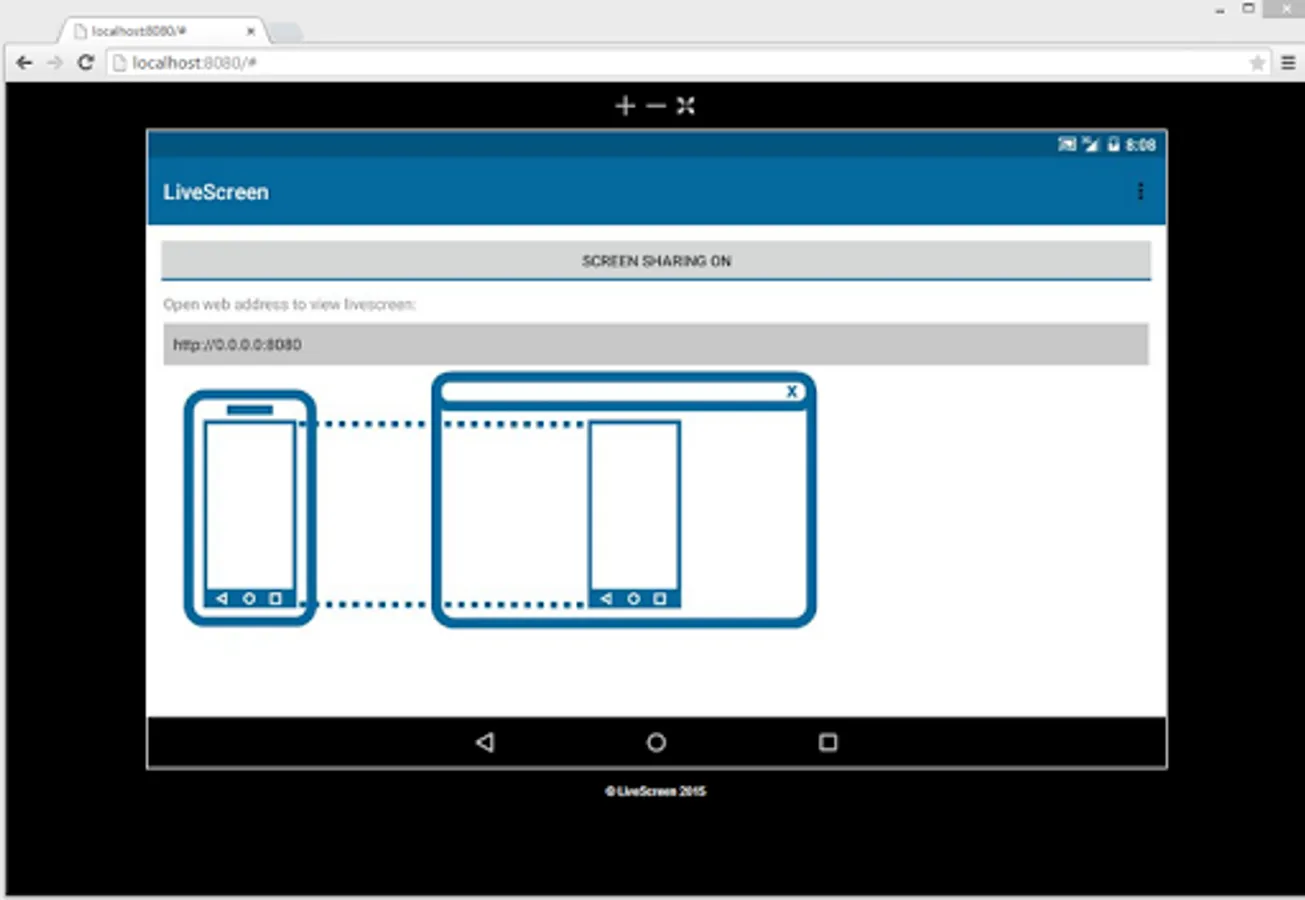Viewport: 1305px width, 900px height.
Task: Click the © LiveScreen 2015 footer text
Action: [x=656, y=791]
